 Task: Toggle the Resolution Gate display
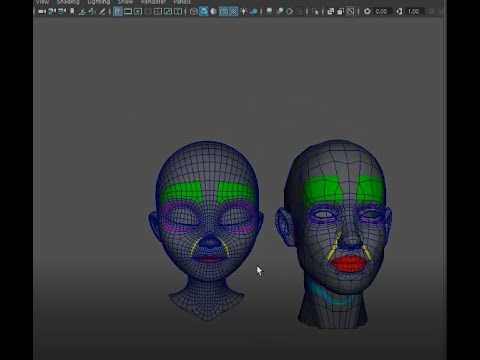[138, 12]
